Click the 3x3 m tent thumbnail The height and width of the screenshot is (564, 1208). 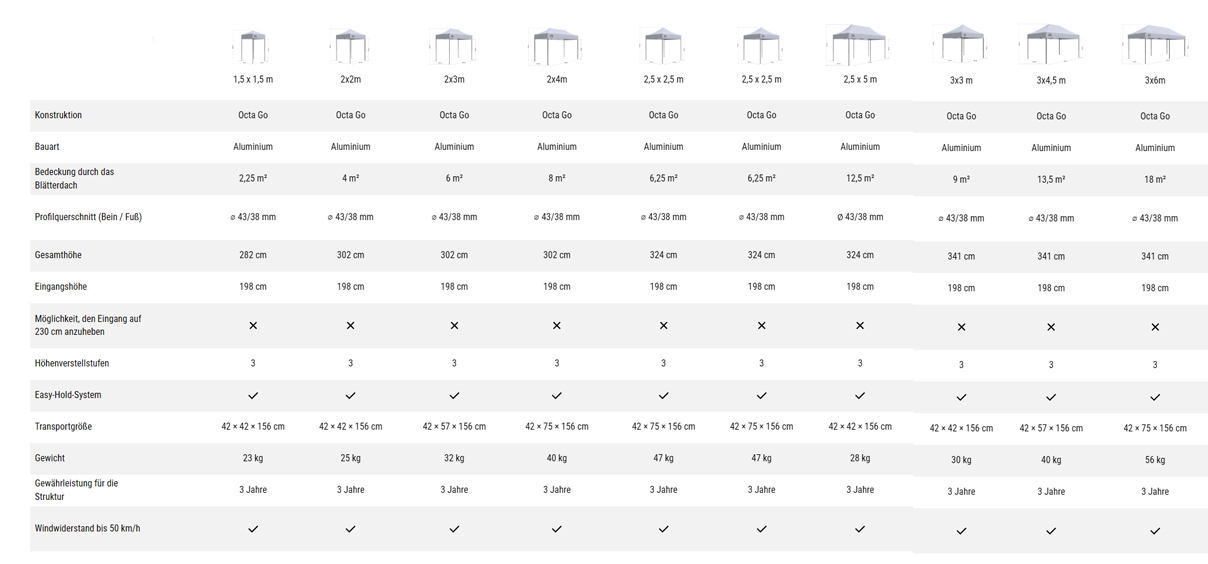pyautogui.click(x=961, y=45)
